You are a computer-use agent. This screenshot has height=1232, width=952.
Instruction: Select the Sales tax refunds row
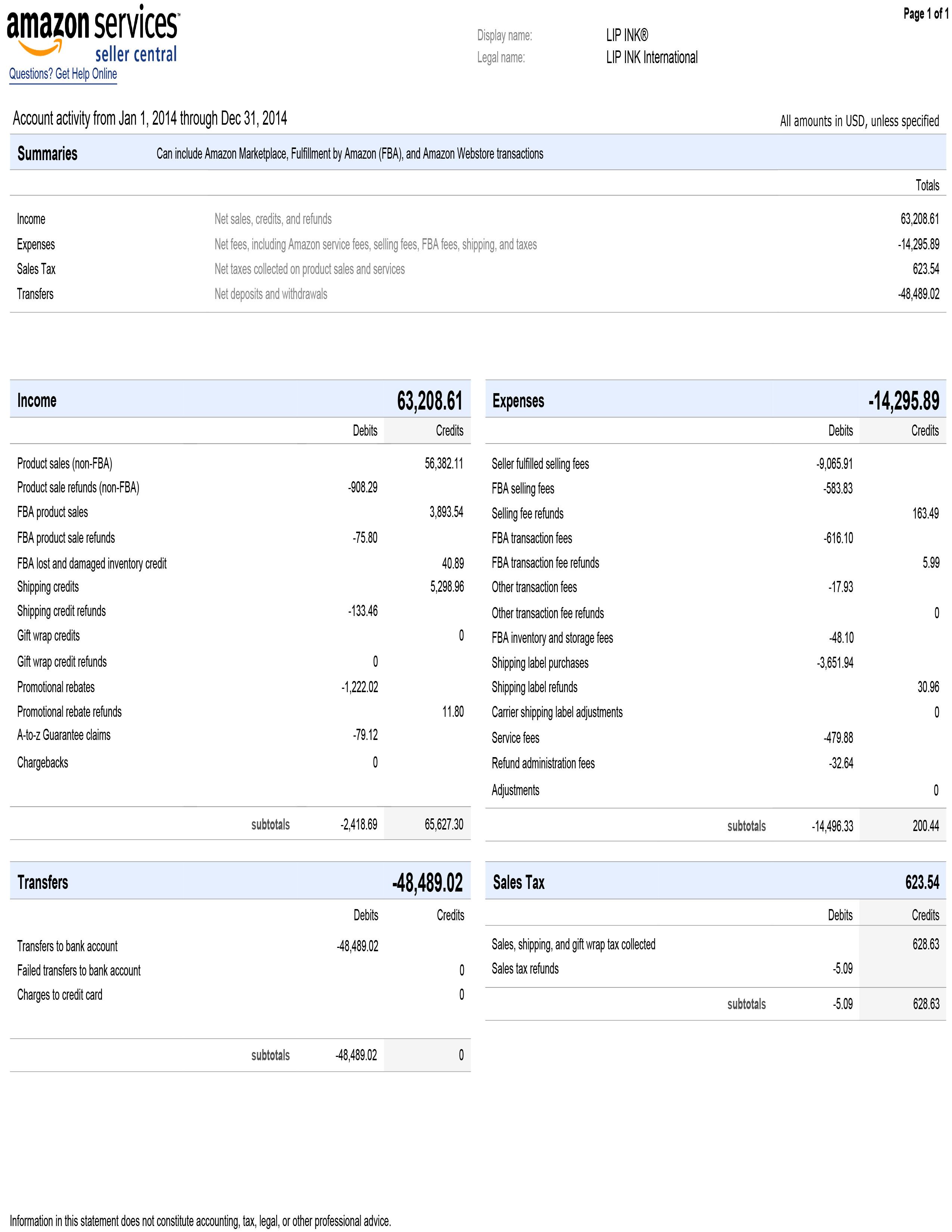click(x=715, y=968)
